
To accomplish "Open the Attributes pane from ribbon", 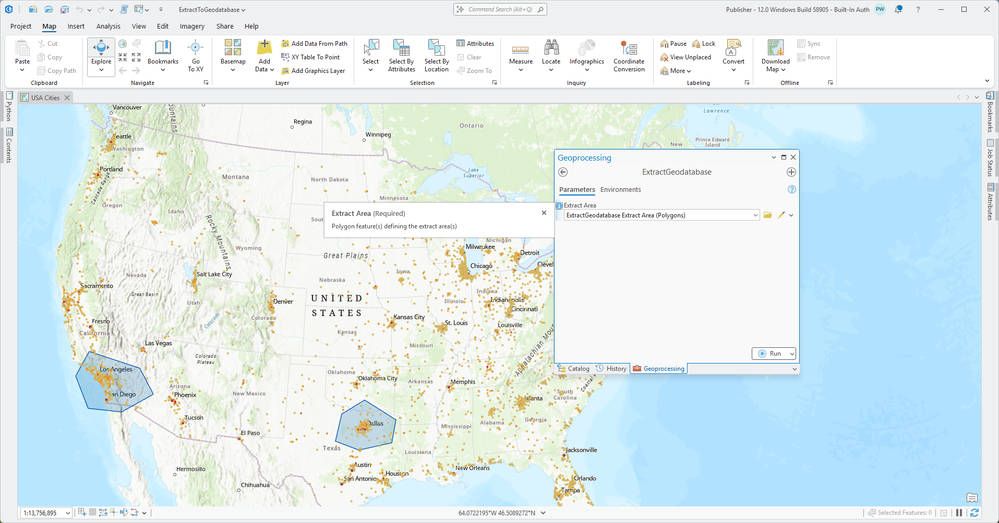I will (475, 43).
